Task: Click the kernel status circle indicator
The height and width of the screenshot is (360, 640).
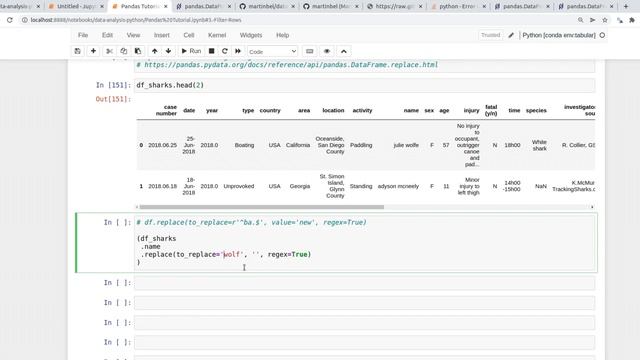Action: click(x=602, y=35)
